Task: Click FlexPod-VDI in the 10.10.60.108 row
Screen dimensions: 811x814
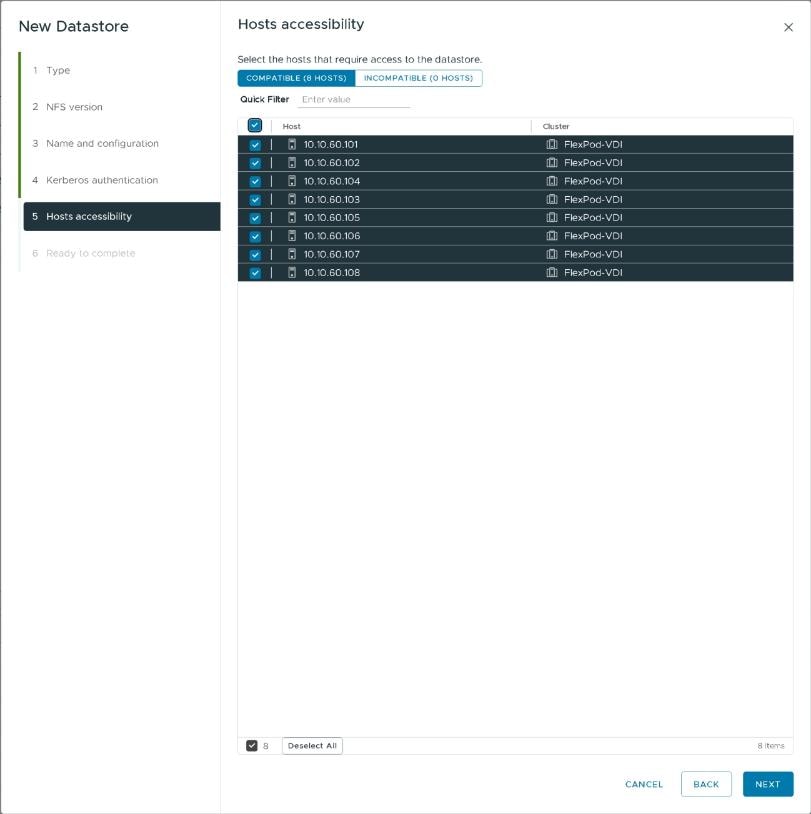Action: (593, 273)
